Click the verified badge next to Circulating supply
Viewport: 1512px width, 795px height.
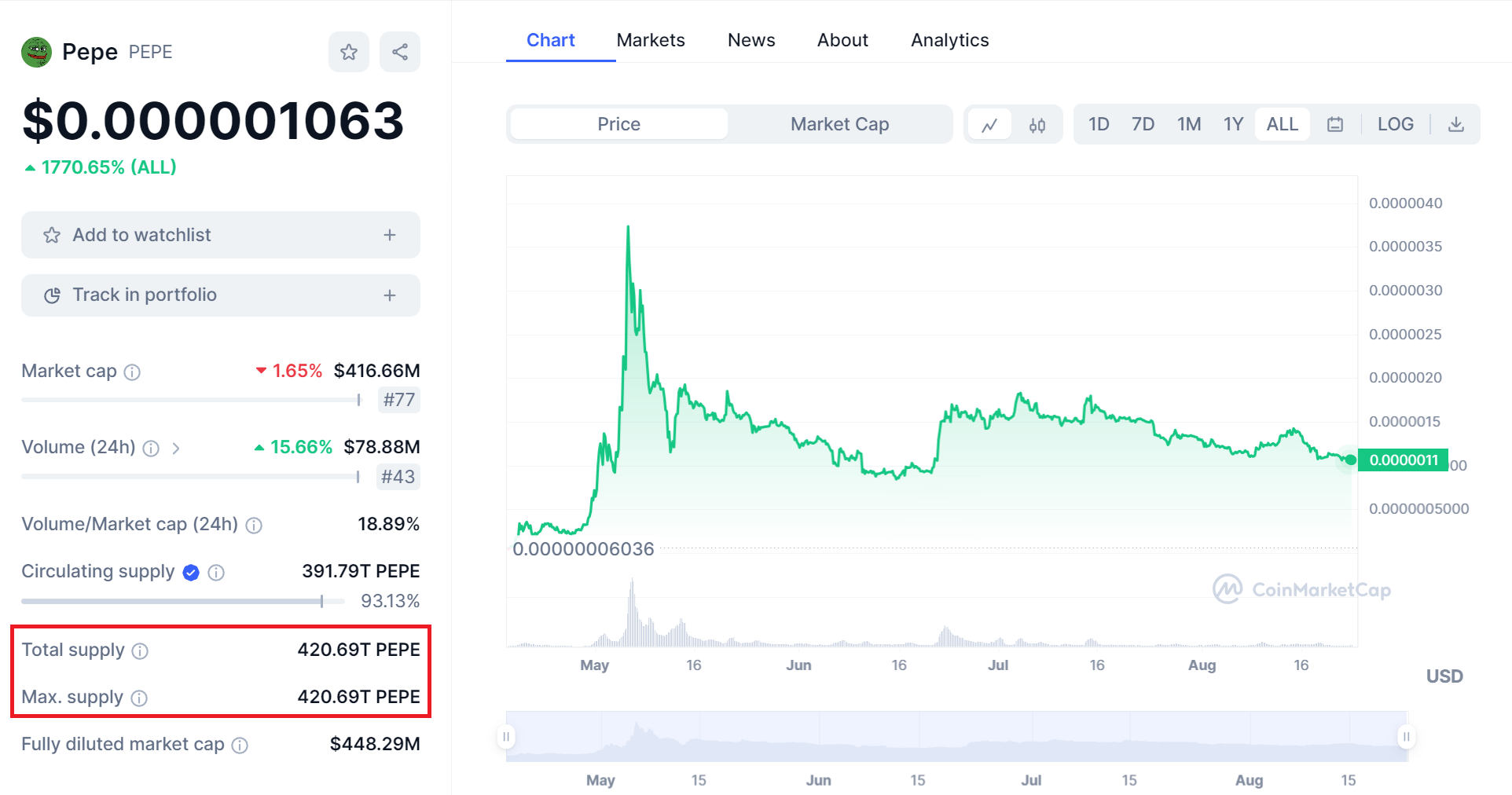click(x=190, y=572)
